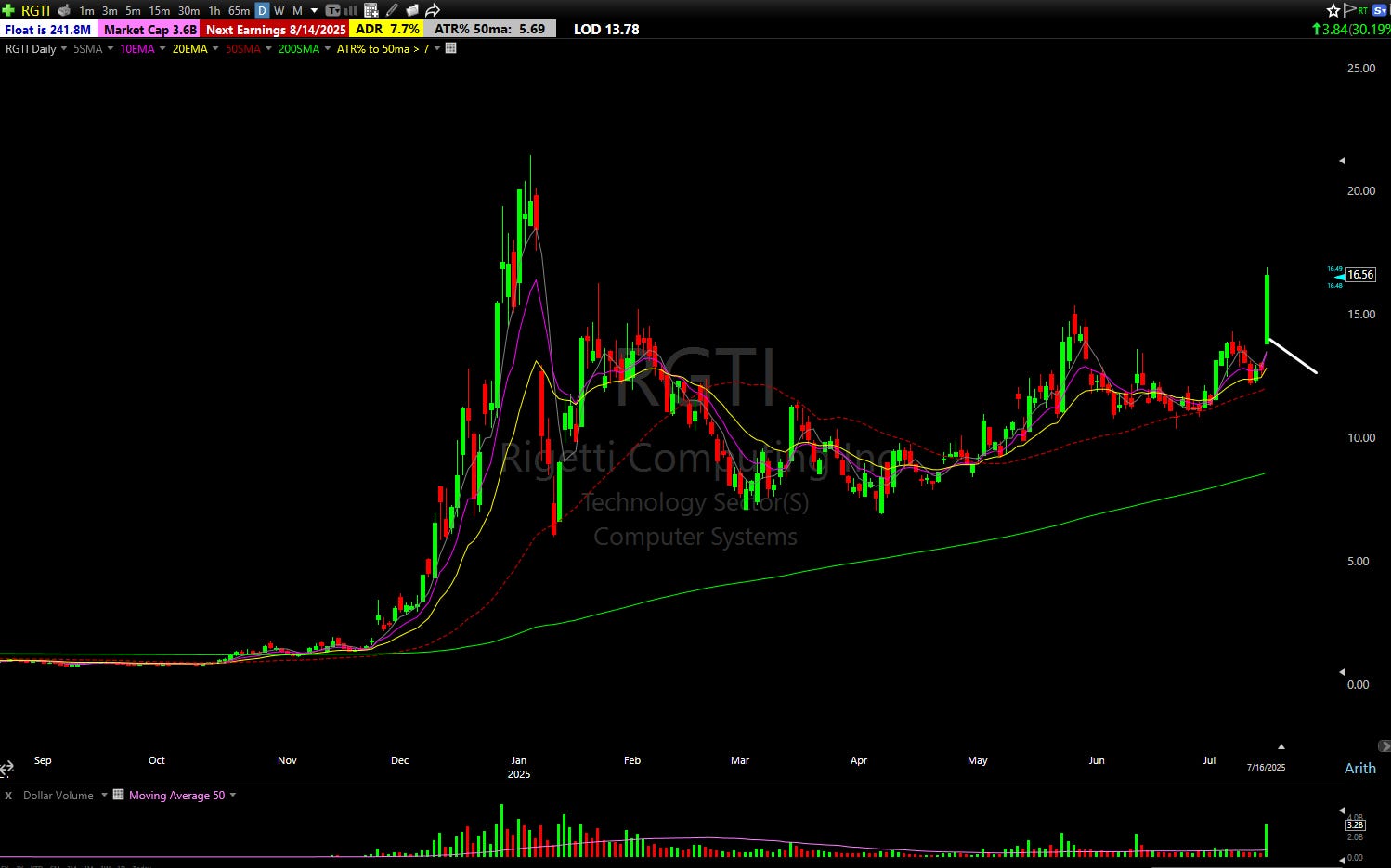Click the Tv icon in the toolbar
The width and height of the screenshot is (1391, 868).
pos(333,10)
